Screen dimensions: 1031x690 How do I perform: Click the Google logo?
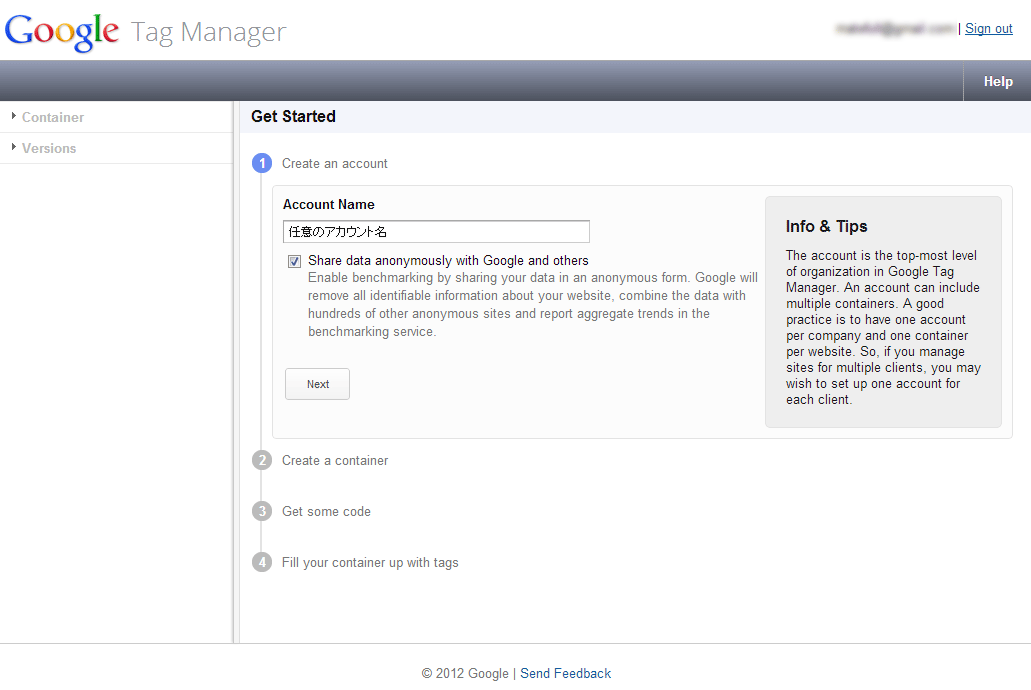point(62,31)
